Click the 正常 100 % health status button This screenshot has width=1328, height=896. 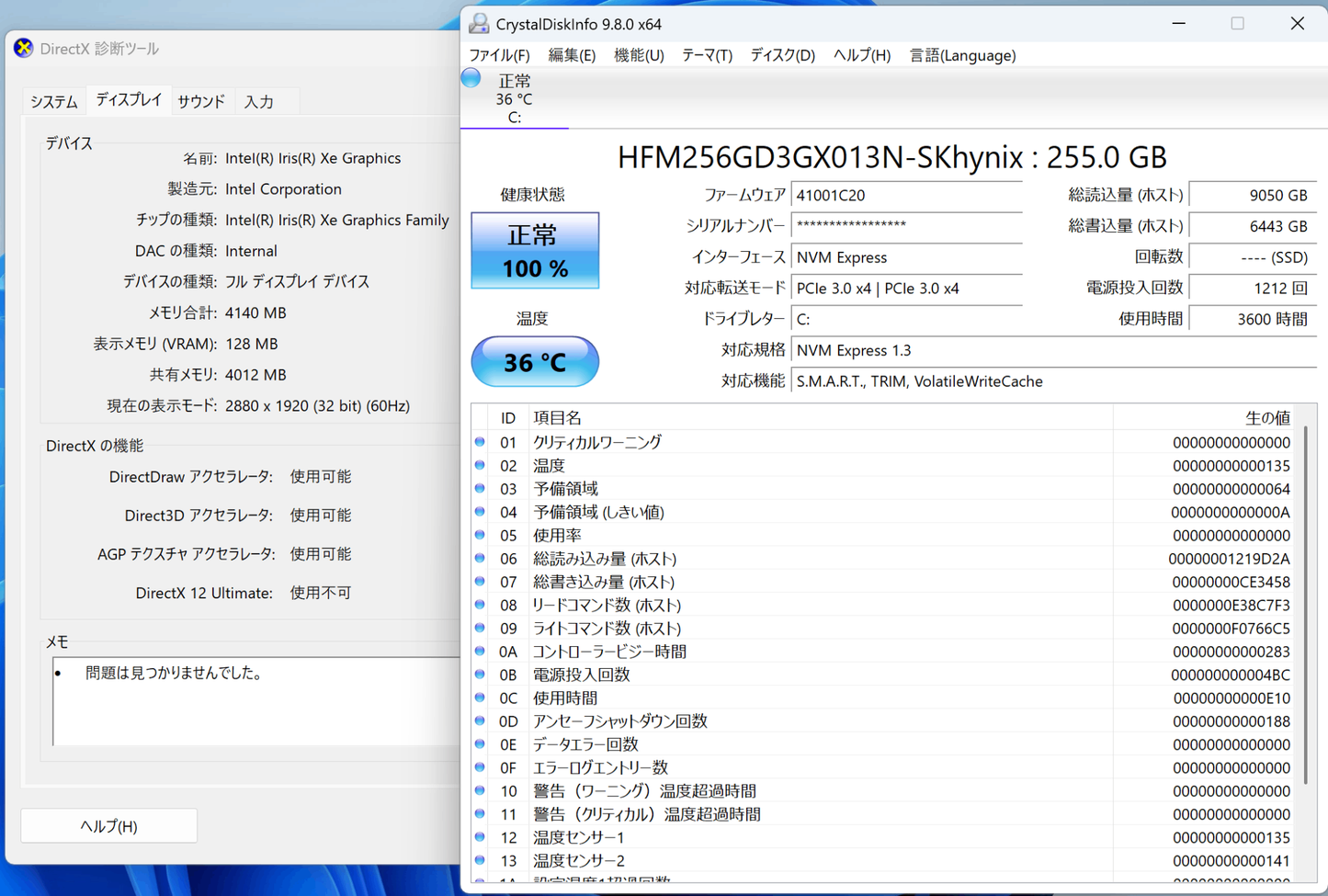(x=535, y=251)
